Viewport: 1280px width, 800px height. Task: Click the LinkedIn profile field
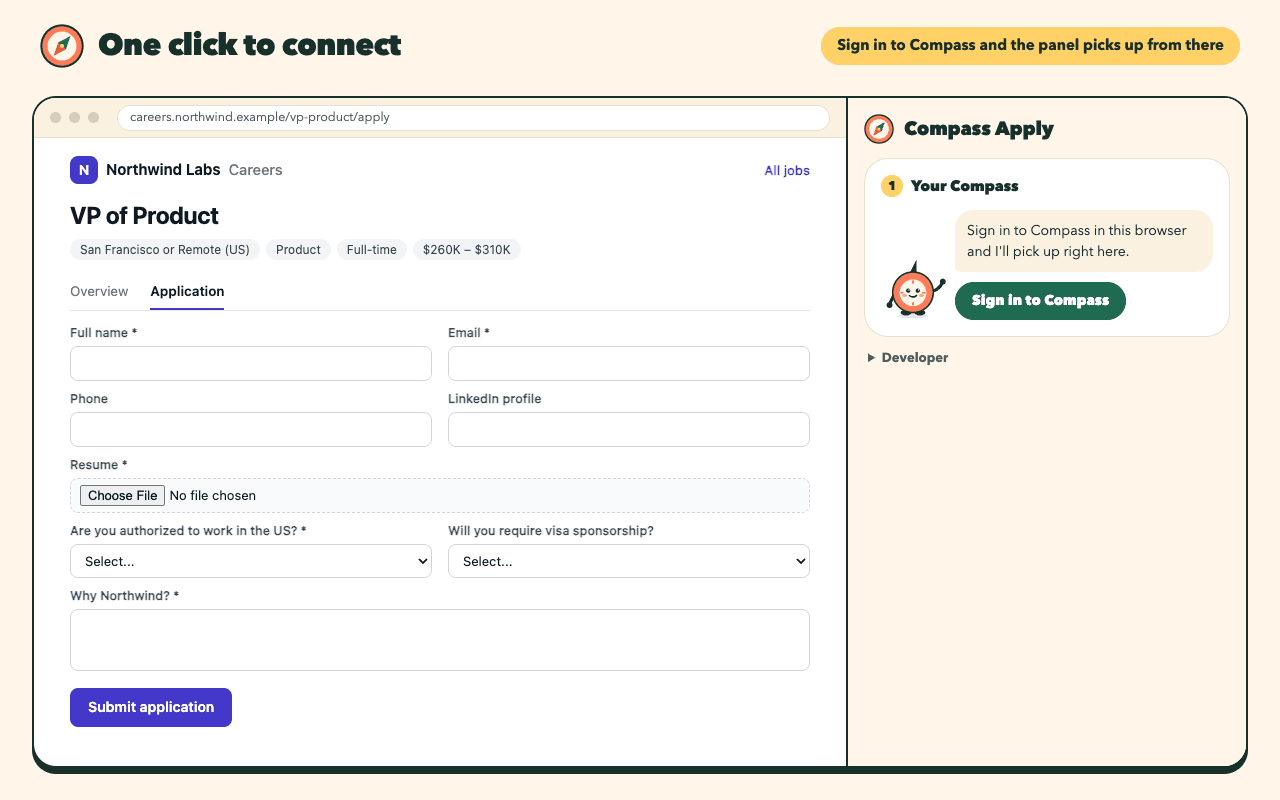(629, 429)
